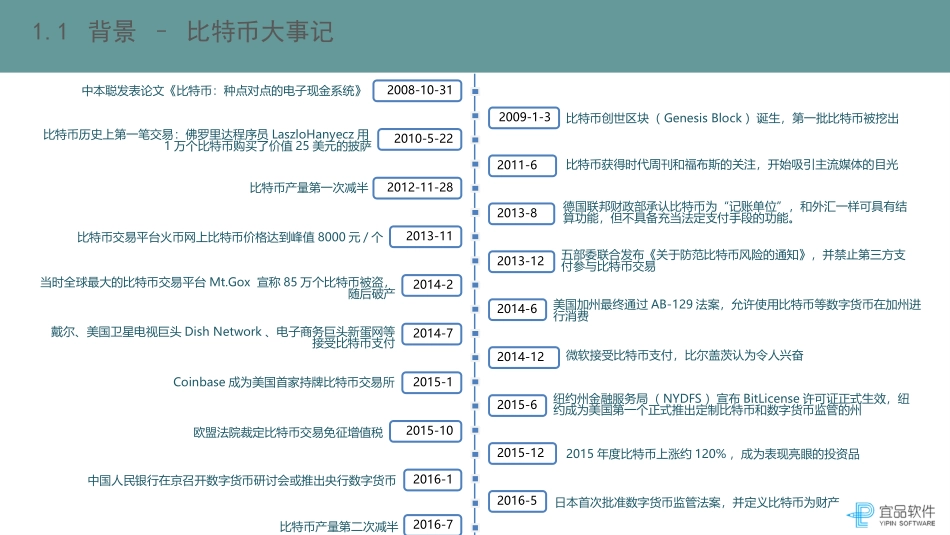The image size is (950, 535).
Task: Select text 比特币产量第一次减半
Action: pyautogui.click(x=308, y=188)
